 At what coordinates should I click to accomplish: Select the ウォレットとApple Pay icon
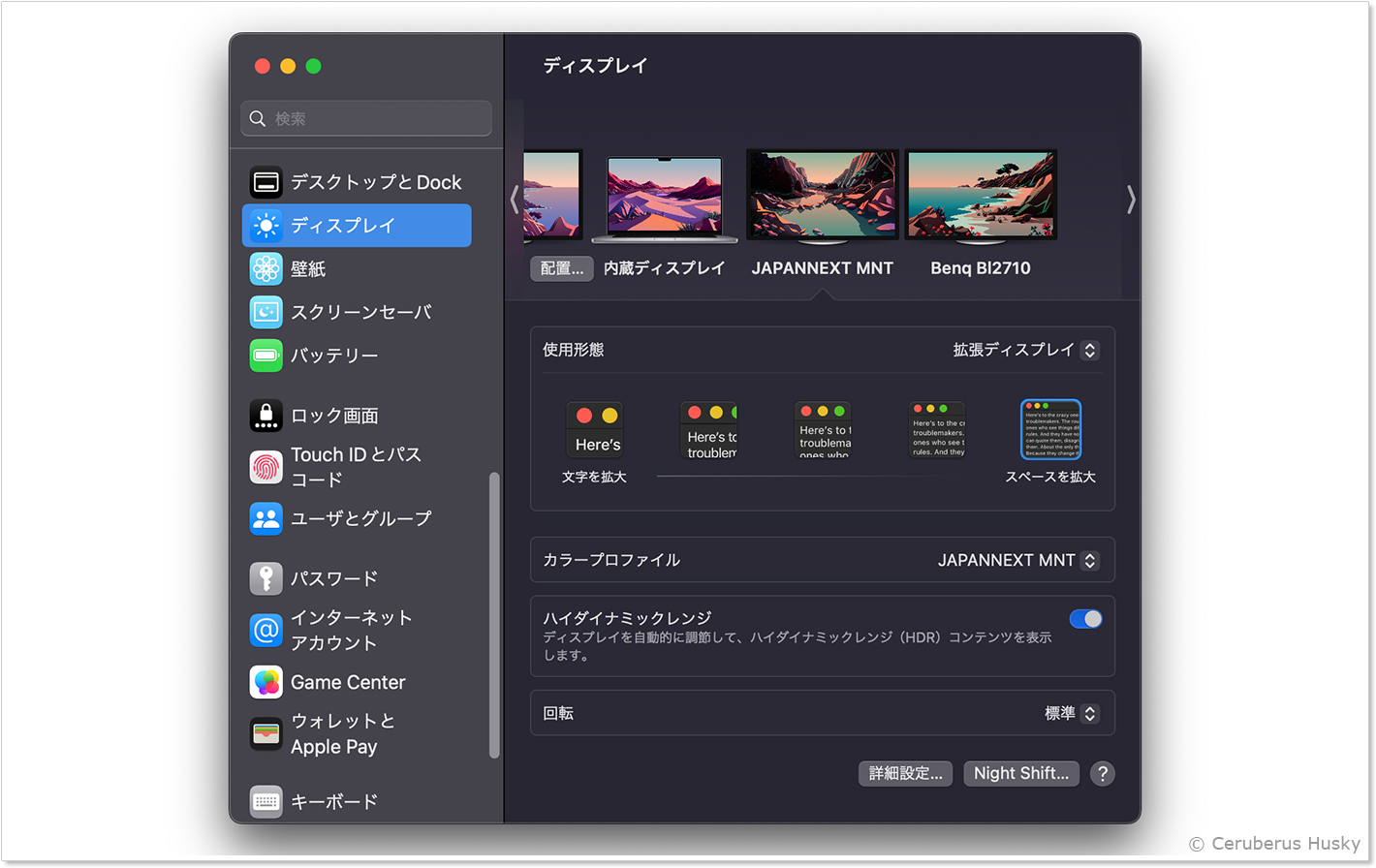pos(266,733)
